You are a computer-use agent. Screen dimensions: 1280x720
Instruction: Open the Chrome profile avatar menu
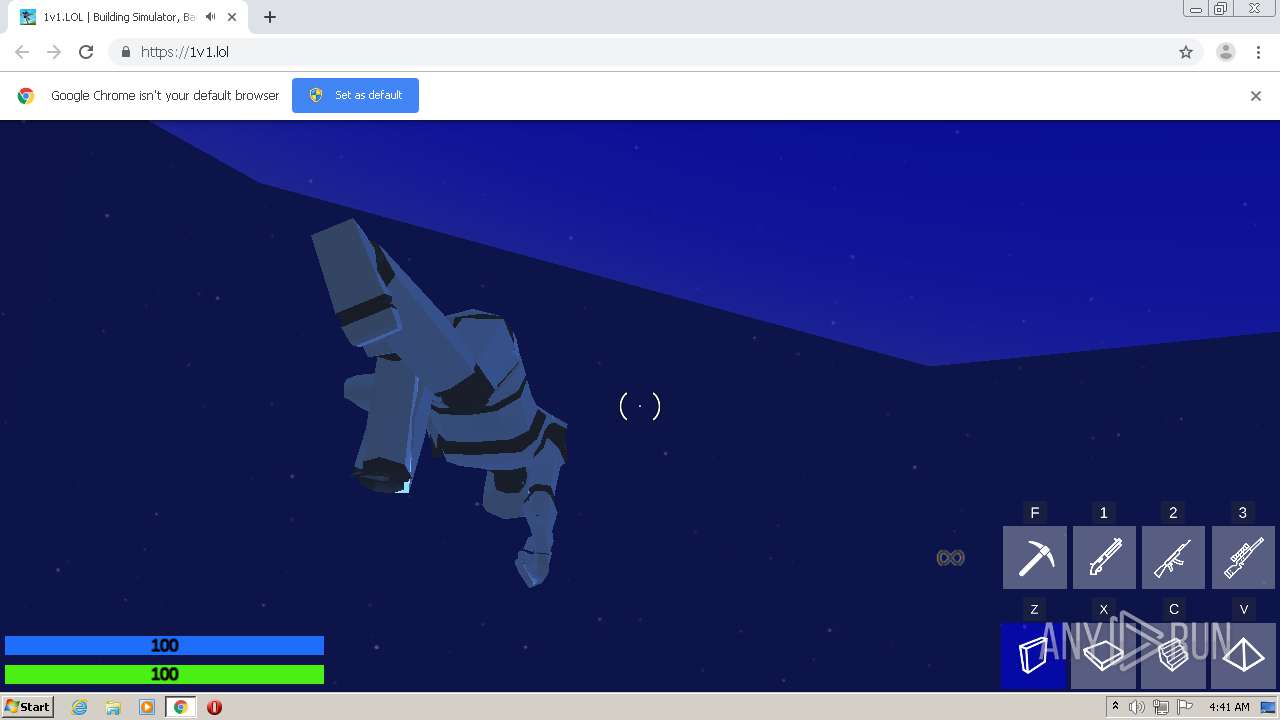1226,52
